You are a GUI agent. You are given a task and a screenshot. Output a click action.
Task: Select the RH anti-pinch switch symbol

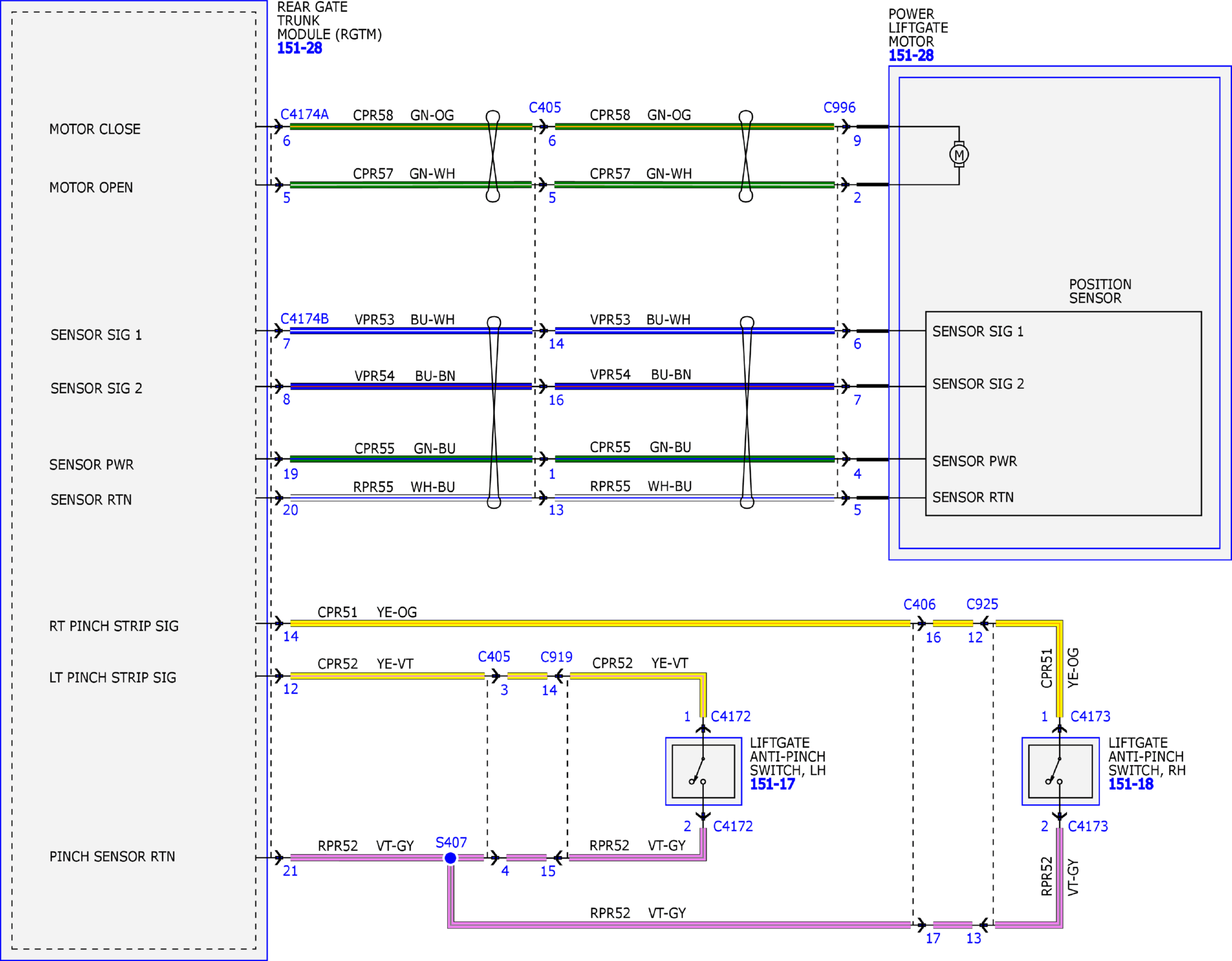pos(1060,771)
